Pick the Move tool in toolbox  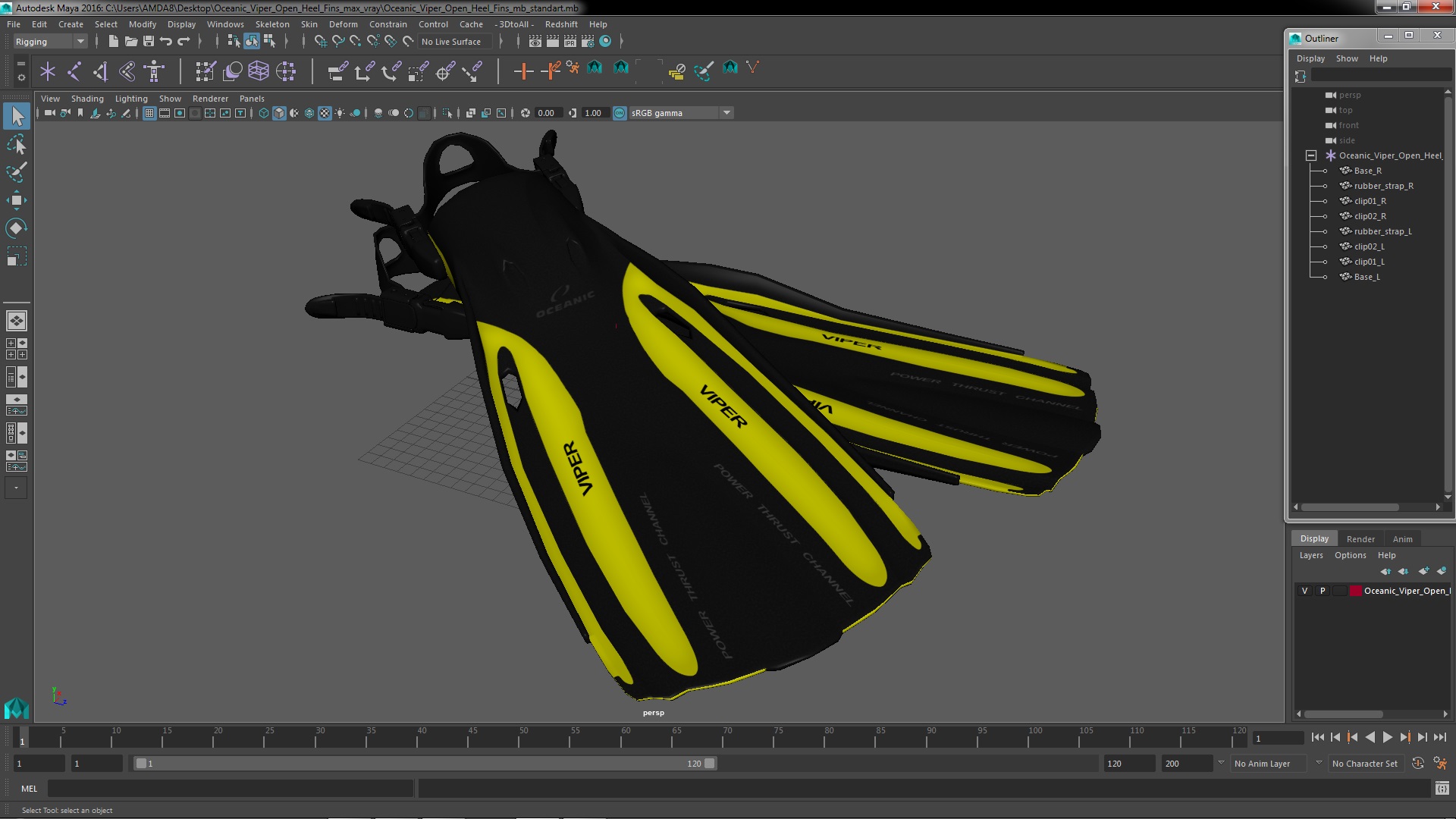tap(17, 200)
